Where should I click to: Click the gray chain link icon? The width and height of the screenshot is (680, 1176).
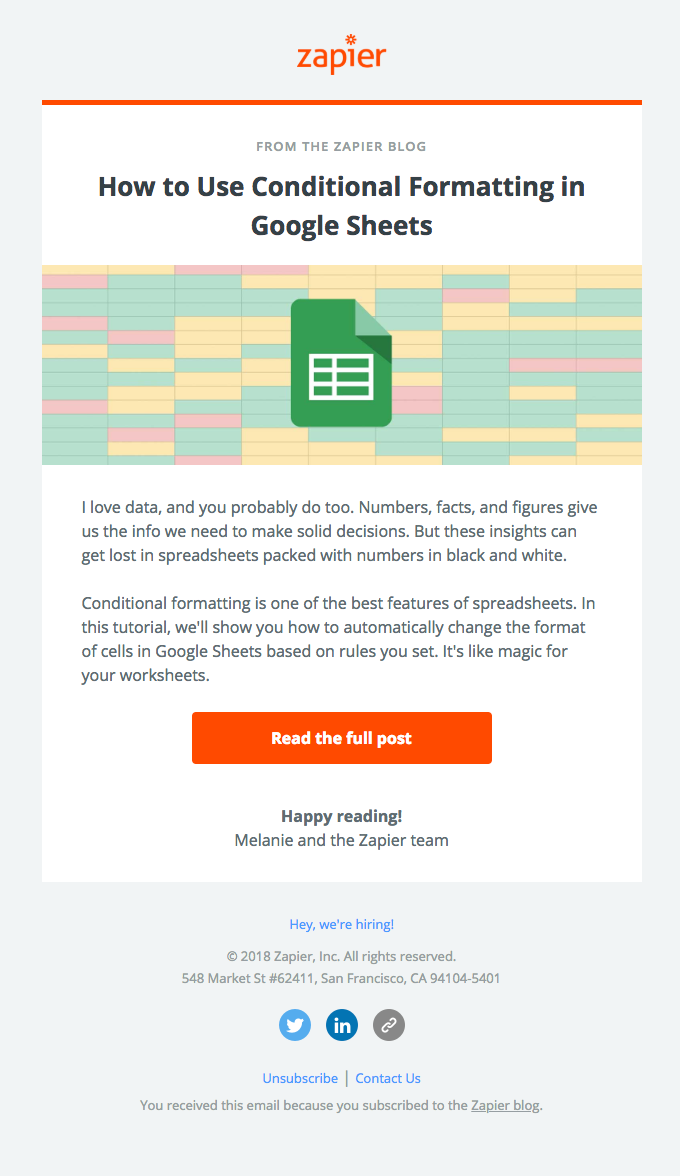pos(389,1025)
